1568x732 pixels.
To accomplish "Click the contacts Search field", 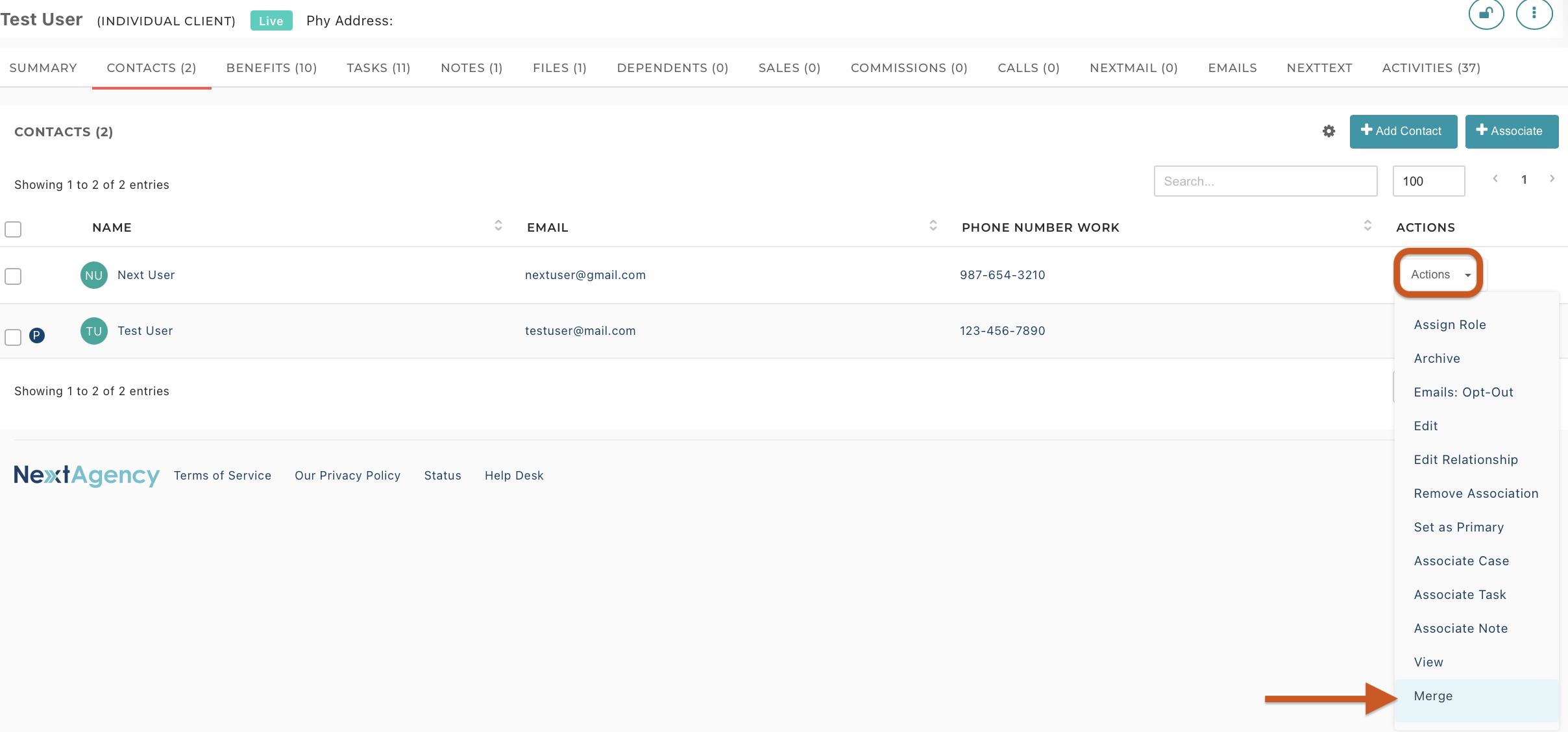I will tap(1265, 182).
